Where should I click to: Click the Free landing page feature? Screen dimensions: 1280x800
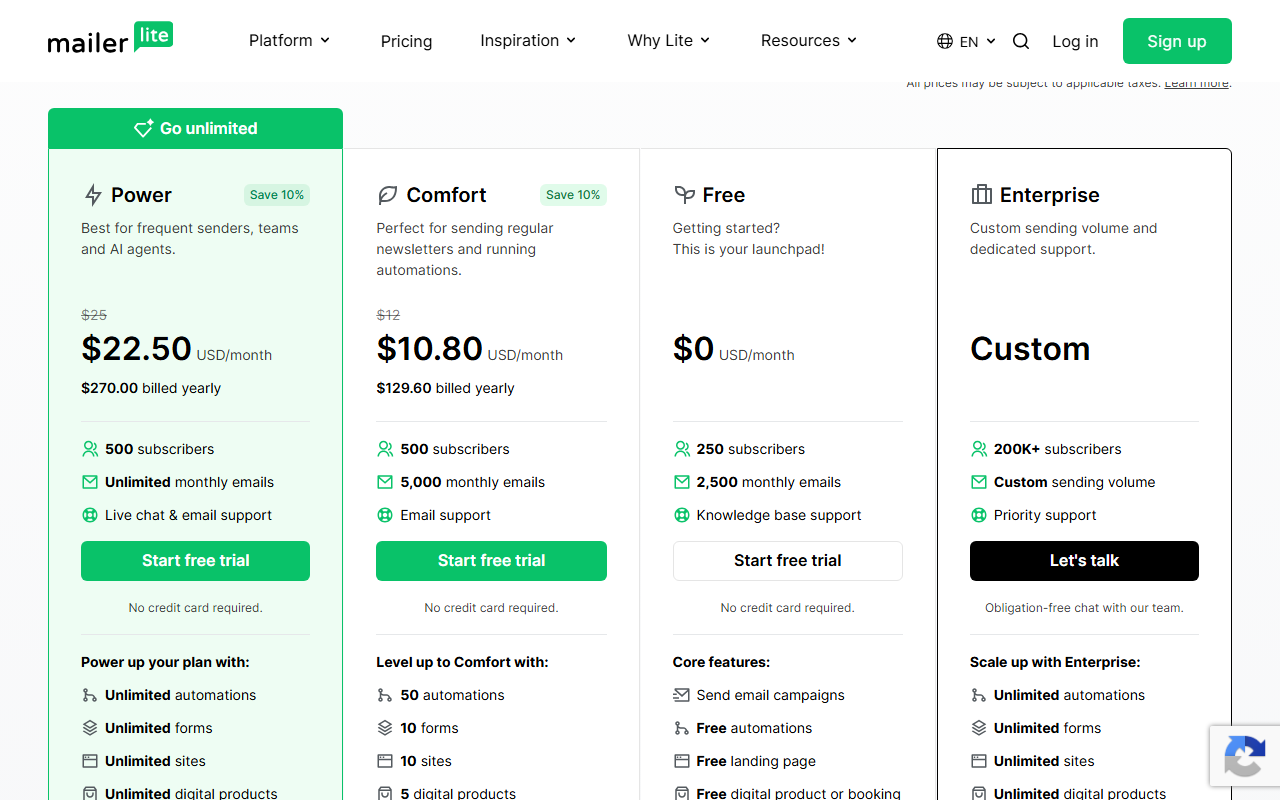pos(756,761)
